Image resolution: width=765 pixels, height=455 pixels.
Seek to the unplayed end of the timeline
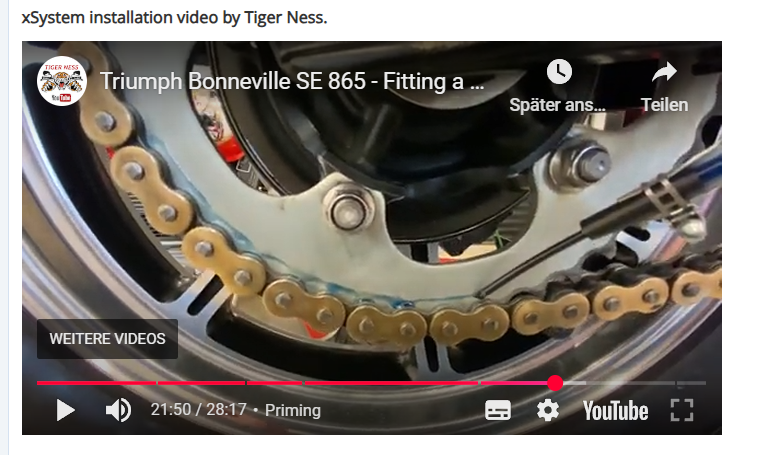[x=691, y=383]
